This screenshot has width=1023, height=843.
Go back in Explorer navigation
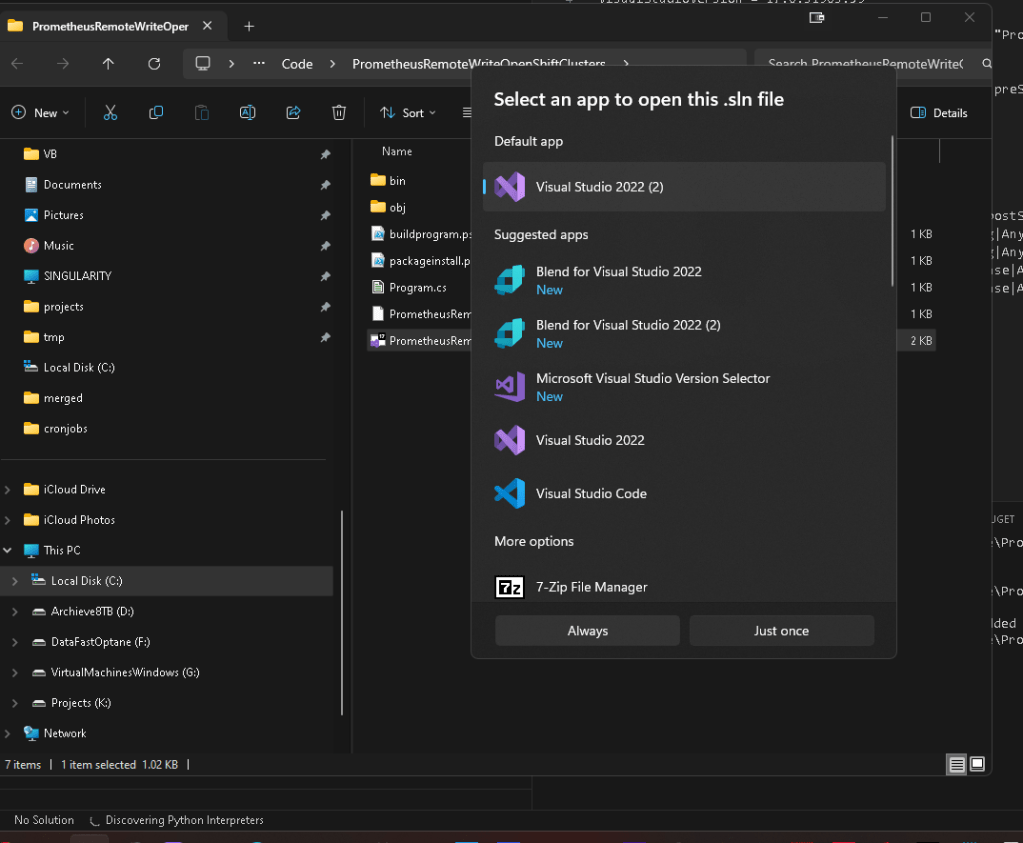pyautogui.click(x=18, y=64)
